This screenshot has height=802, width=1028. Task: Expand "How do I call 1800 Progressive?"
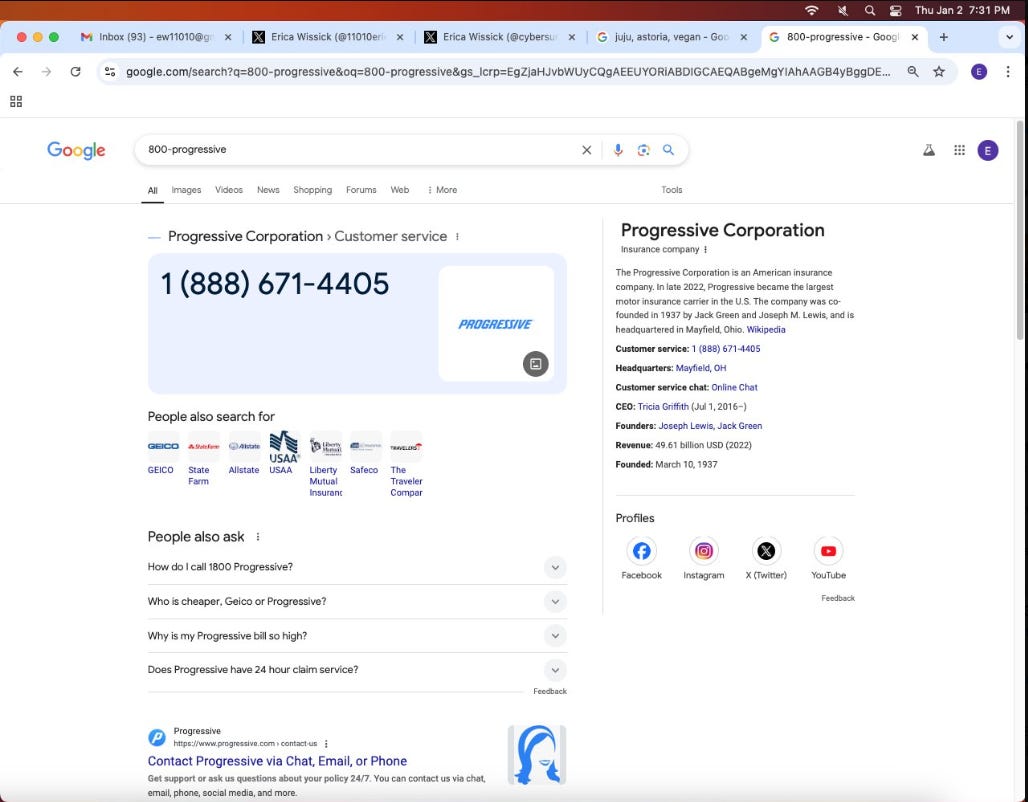coord(357,567)
